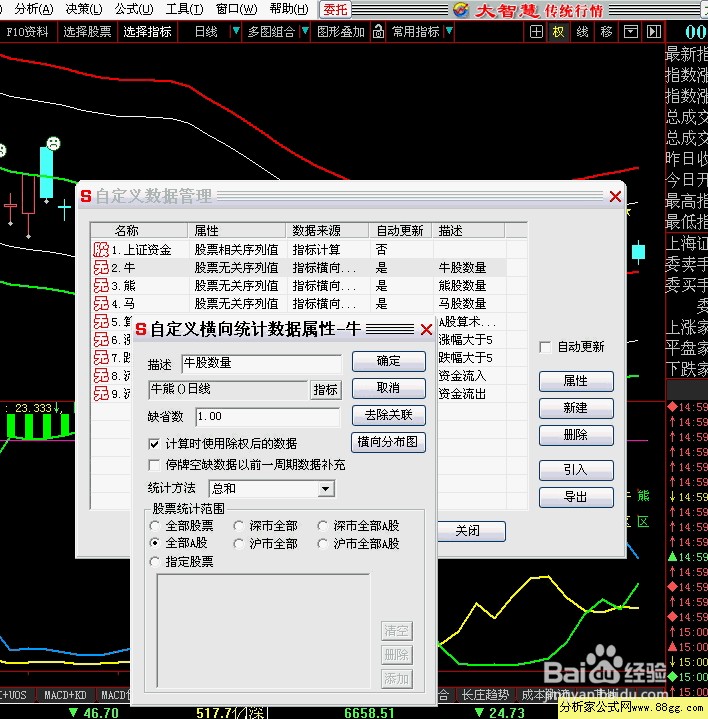This screenshot has height=719, width=708.
Task: Click the 新建 button
Action: 576,408
